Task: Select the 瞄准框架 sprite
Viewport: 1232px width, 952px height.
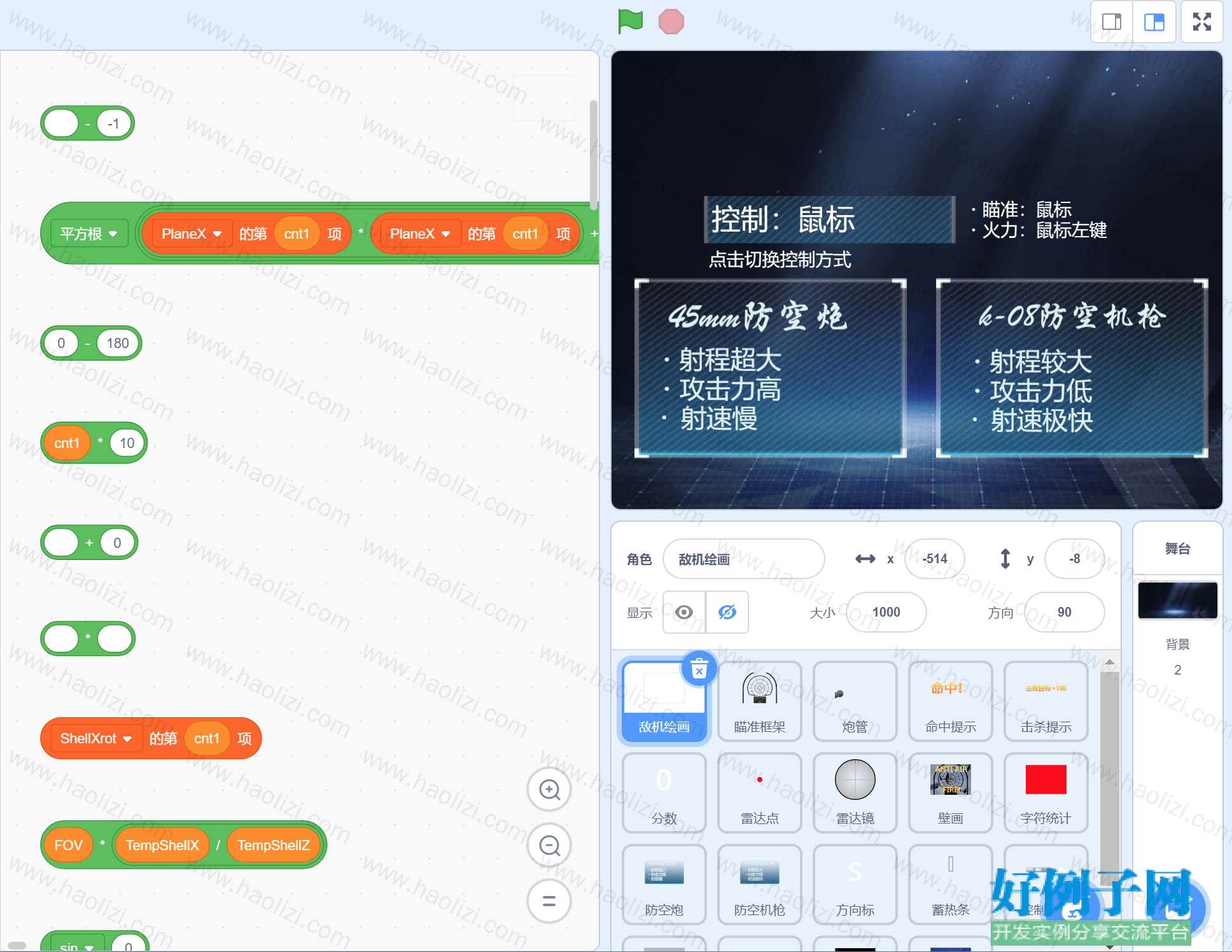Action: coord(760,701)
